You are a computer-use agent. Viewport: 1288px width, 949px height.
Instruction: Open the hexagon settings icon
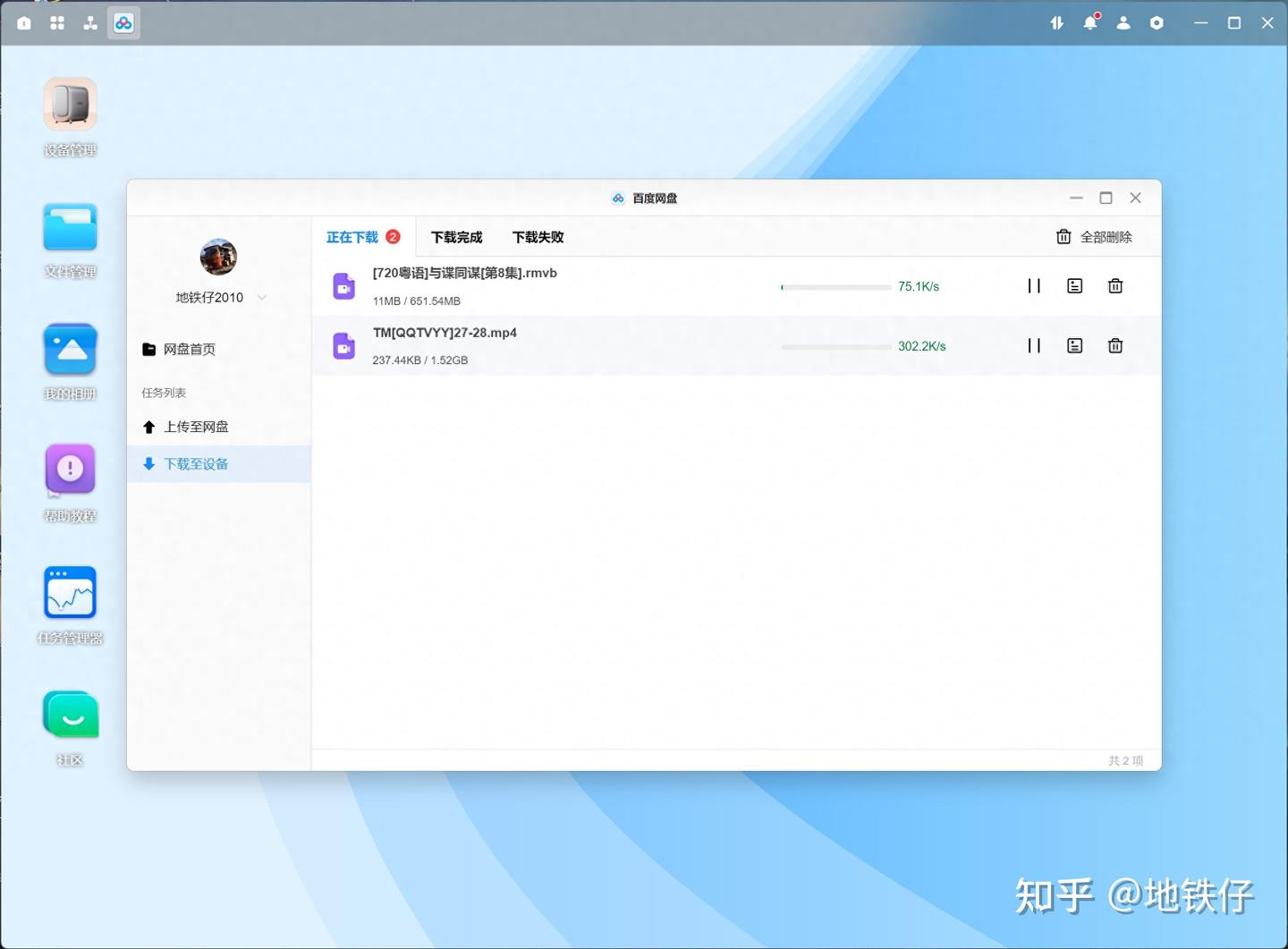1157,23
